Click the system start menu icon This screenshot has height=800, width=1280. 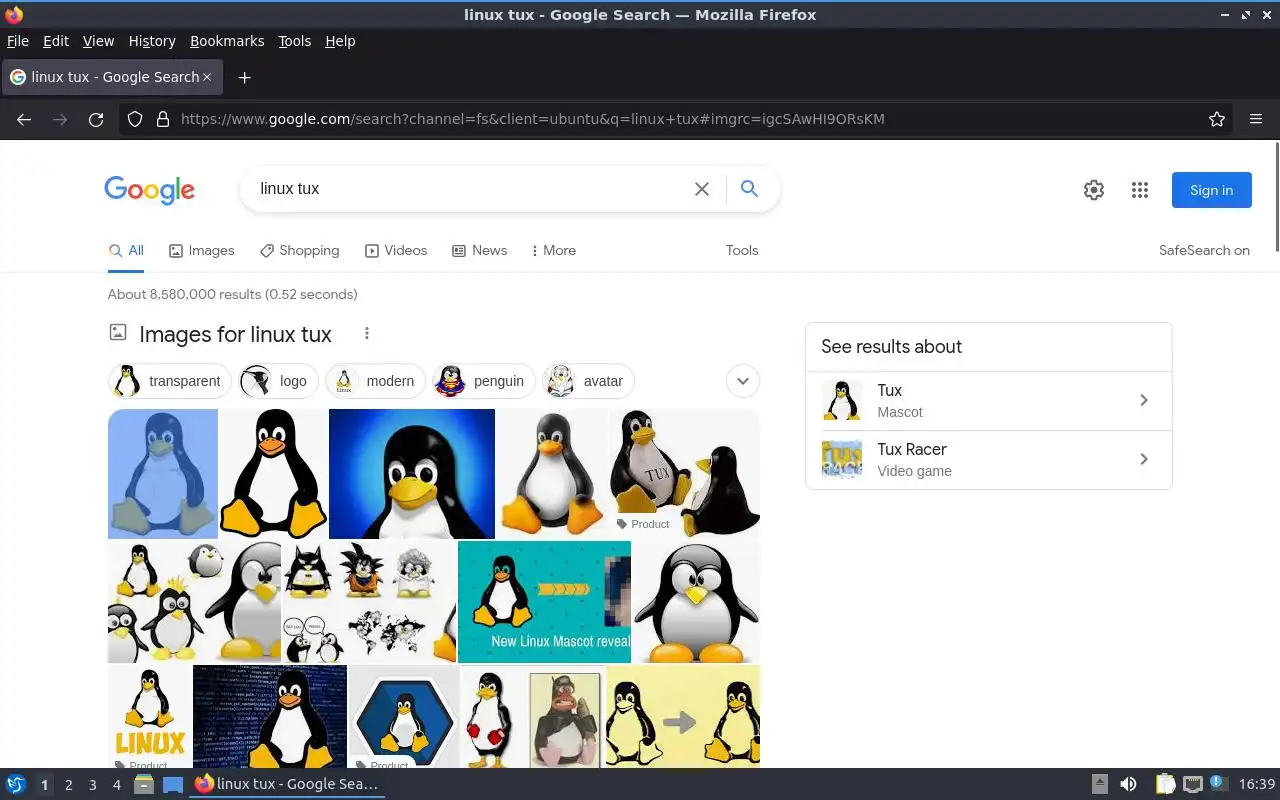tap(15, 784)
